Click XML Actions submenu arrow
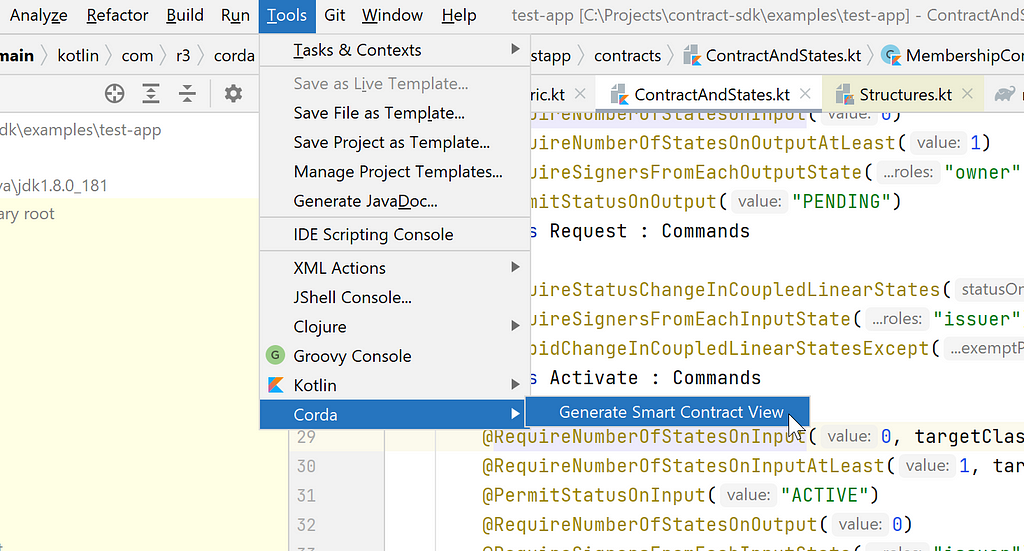Screen dimensions: 1024x551 pyautogui.click(x=515, y=267)
